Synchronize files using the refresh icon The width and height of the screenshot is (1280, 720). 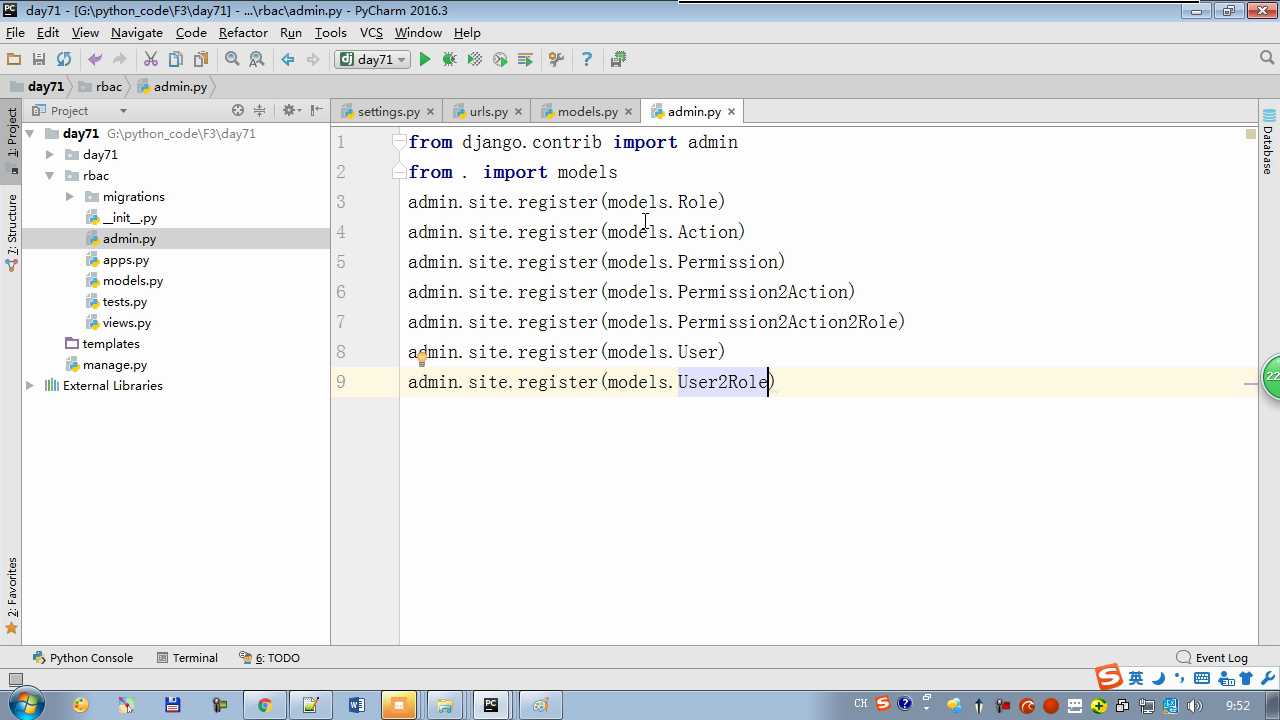(x=64, y=60)
